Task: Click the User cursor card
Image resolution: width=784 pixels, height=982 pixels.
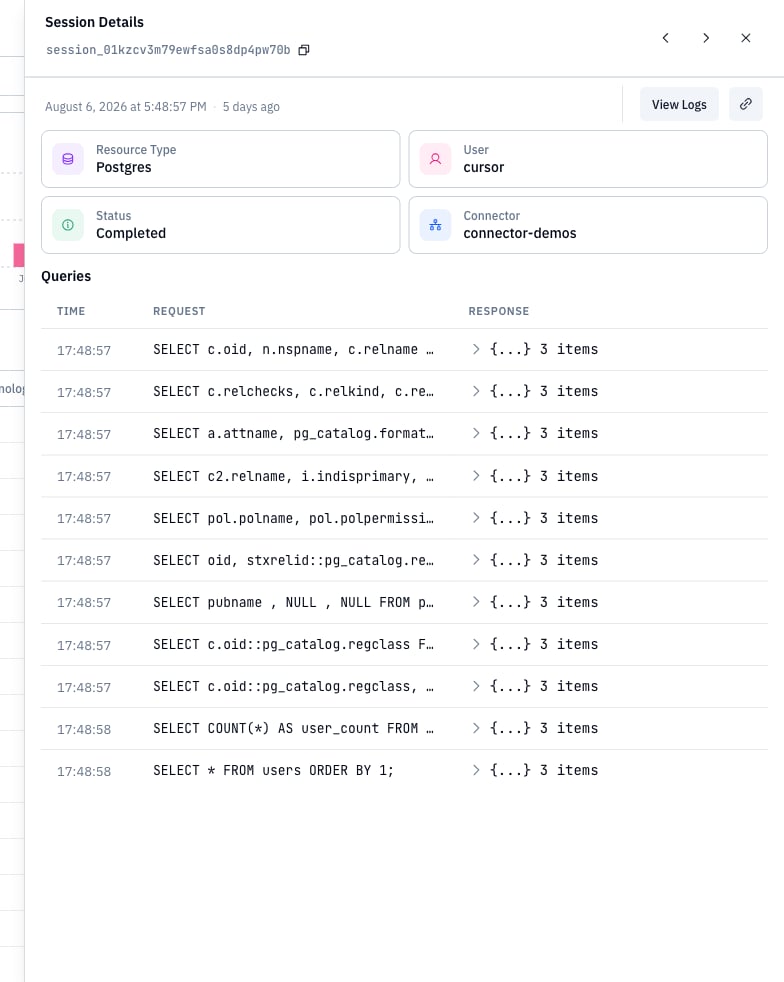Action: coord(588,159)
